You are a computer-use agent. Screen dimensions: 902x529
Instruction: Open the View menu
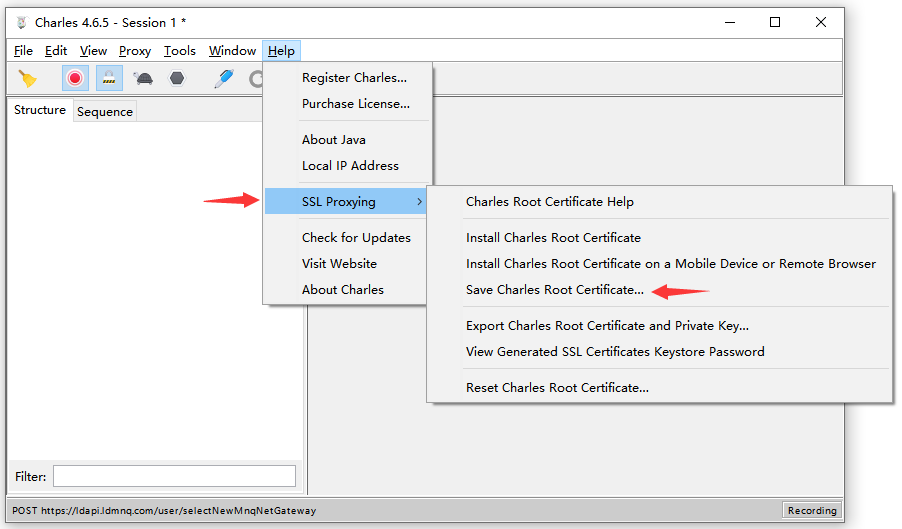pyautogui.click(x=93, y=51)
